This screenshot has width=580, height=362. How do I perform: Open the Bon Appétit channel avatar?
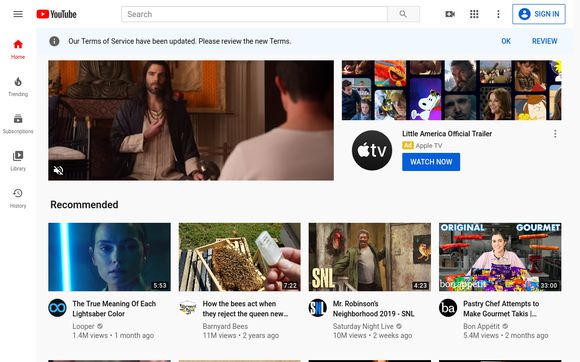pyautogui.click(x=448, y=308)
